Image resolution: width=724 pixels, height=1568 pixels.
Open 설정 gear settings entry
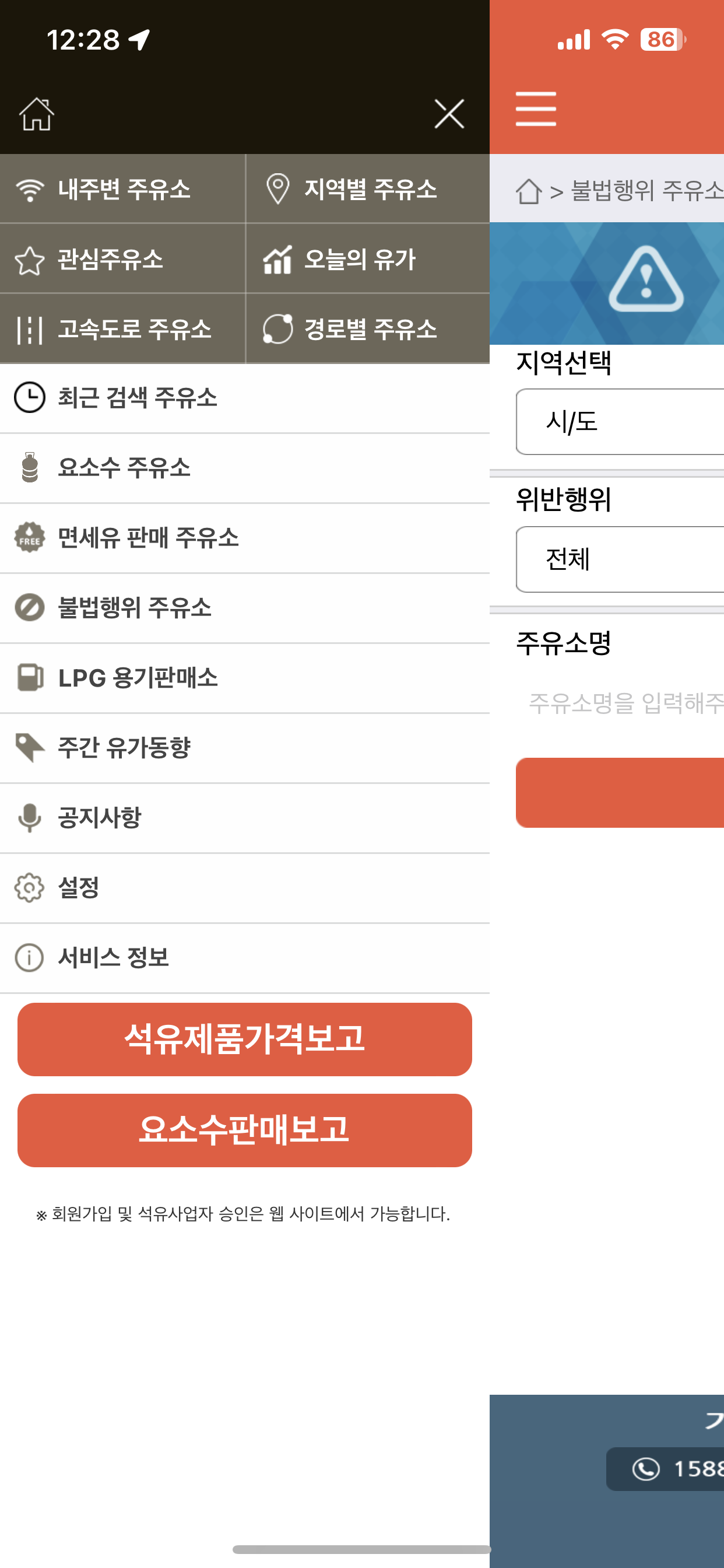[x=245, y=888]
